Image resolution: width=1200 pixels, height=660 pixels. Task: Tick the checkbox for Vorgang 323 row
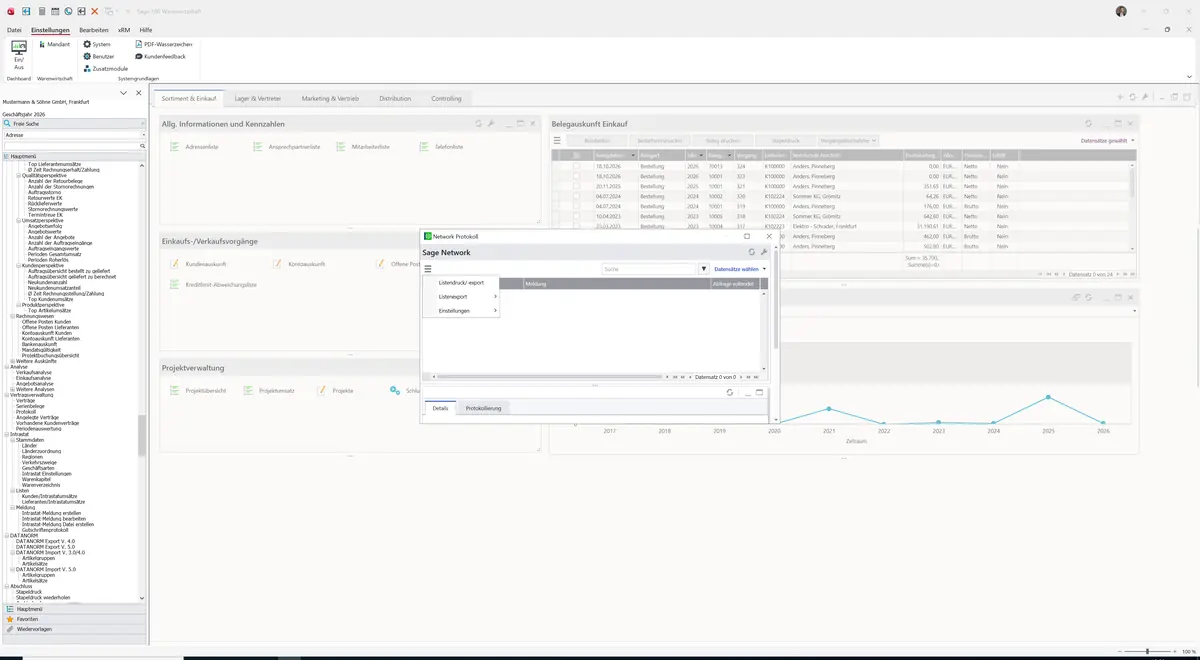(x=576, y=176)
